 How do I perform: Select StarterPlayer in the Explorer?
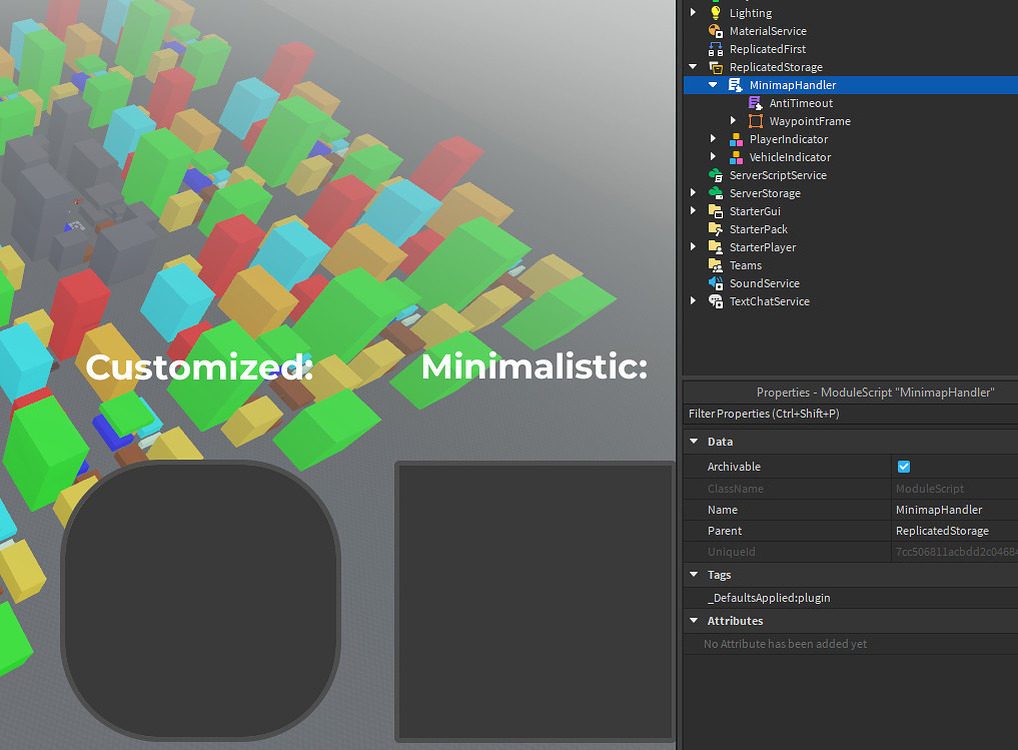pos(763,247)
